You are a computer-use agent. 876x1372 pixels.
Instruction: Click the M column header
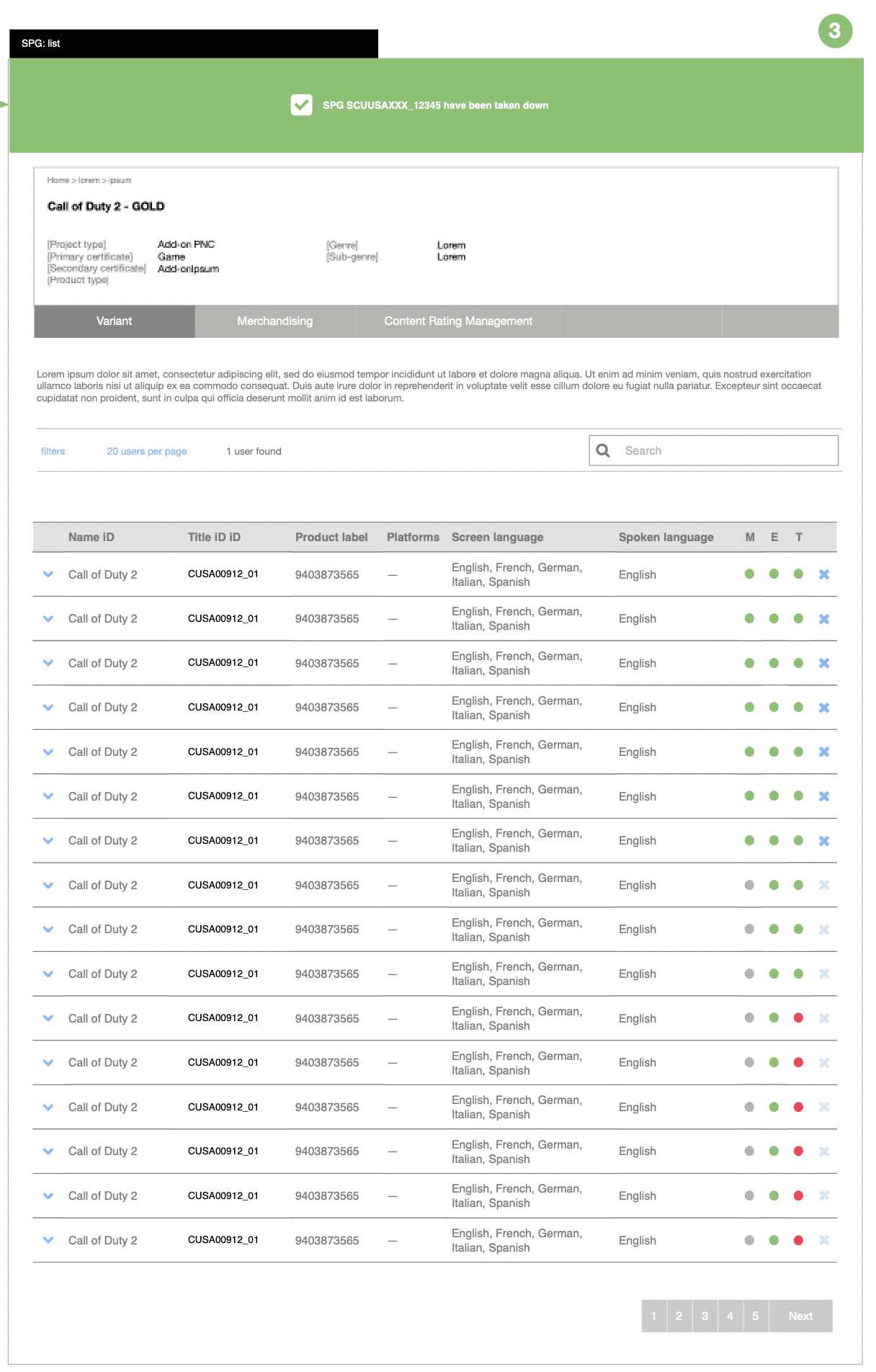[x=750, y=538]
